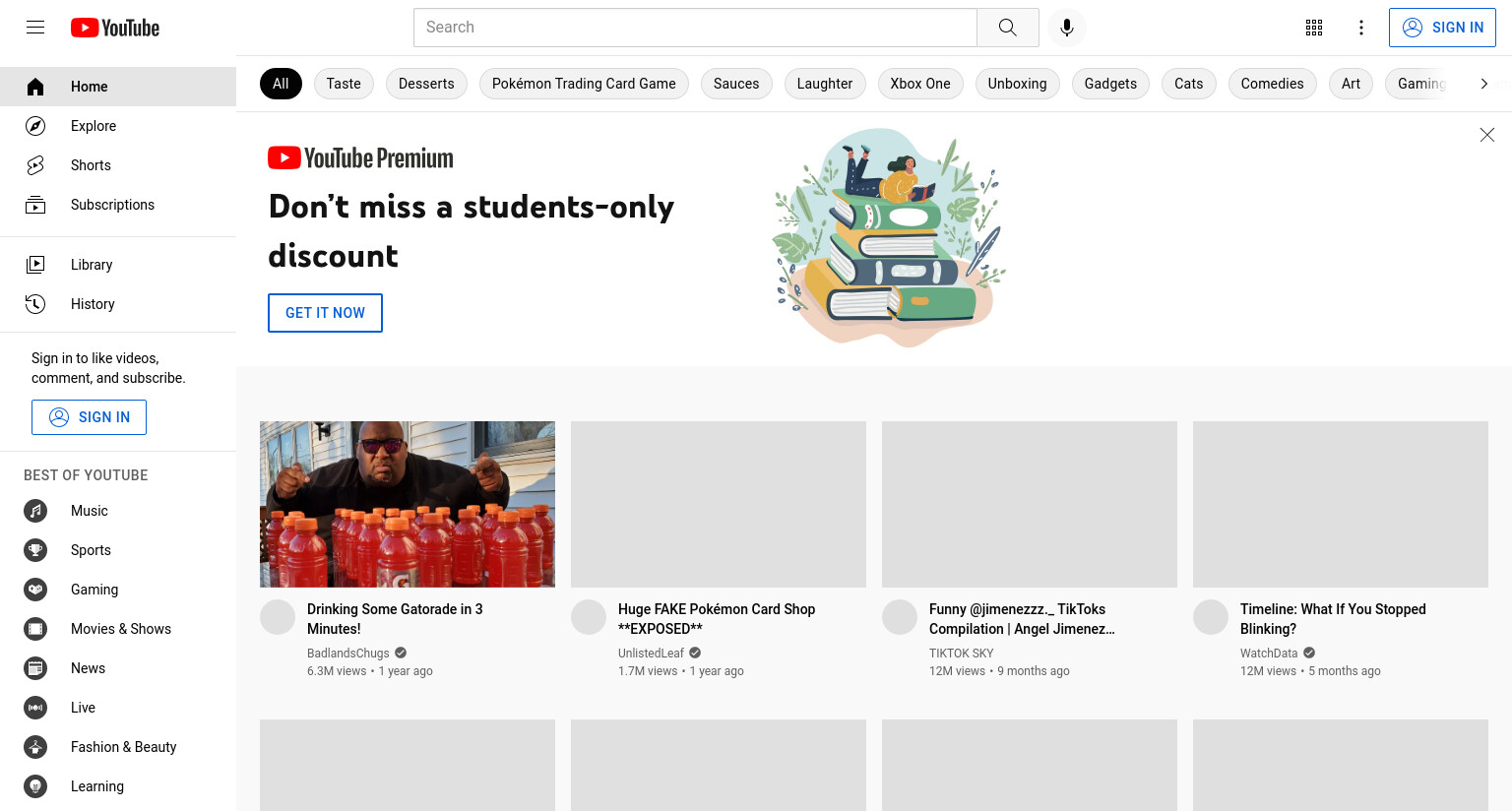Open the three-dot settings menu
The image size is (1512, 811).
coord(1361,28)
